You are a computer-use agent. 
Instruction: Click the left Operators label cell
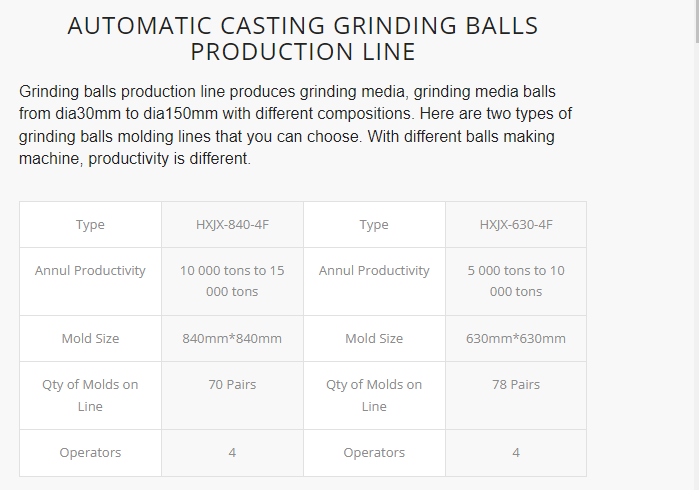(90, 453)
